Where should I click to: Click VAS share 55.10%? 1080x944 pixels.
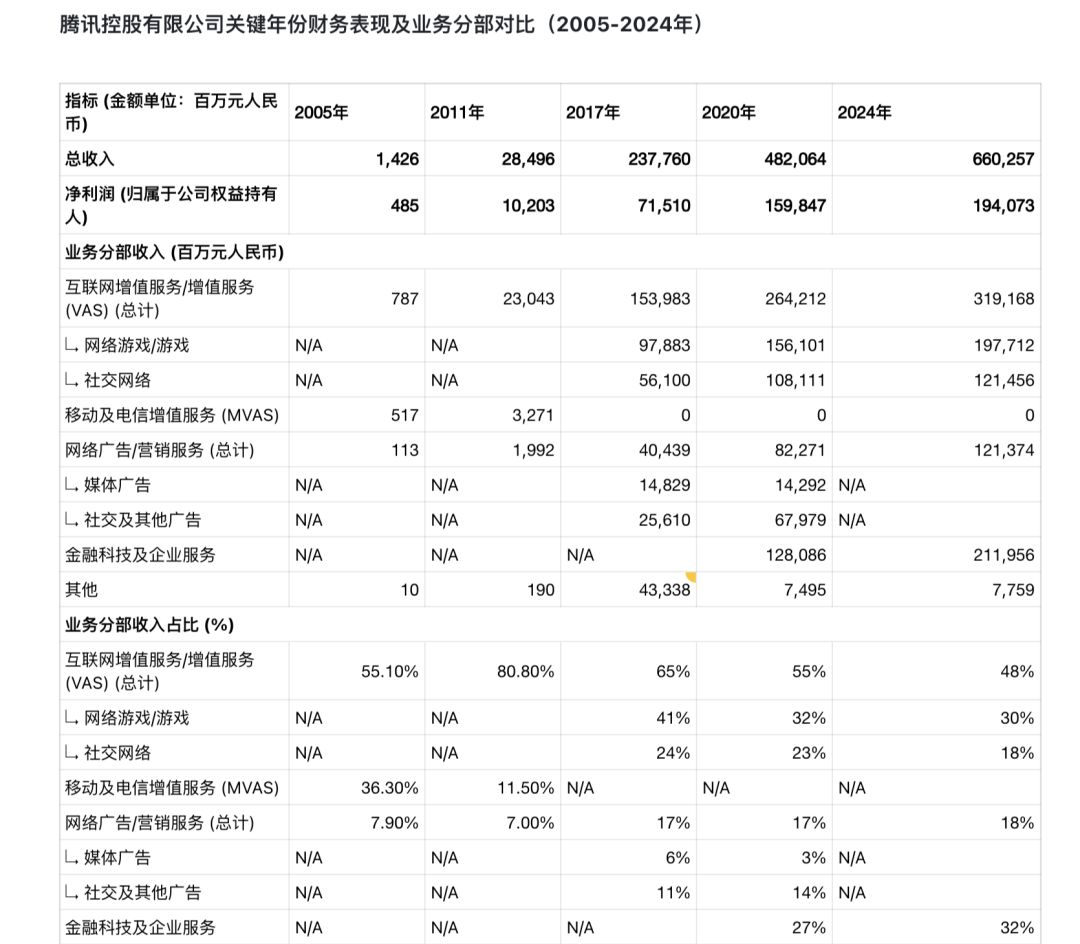[389, 671]
